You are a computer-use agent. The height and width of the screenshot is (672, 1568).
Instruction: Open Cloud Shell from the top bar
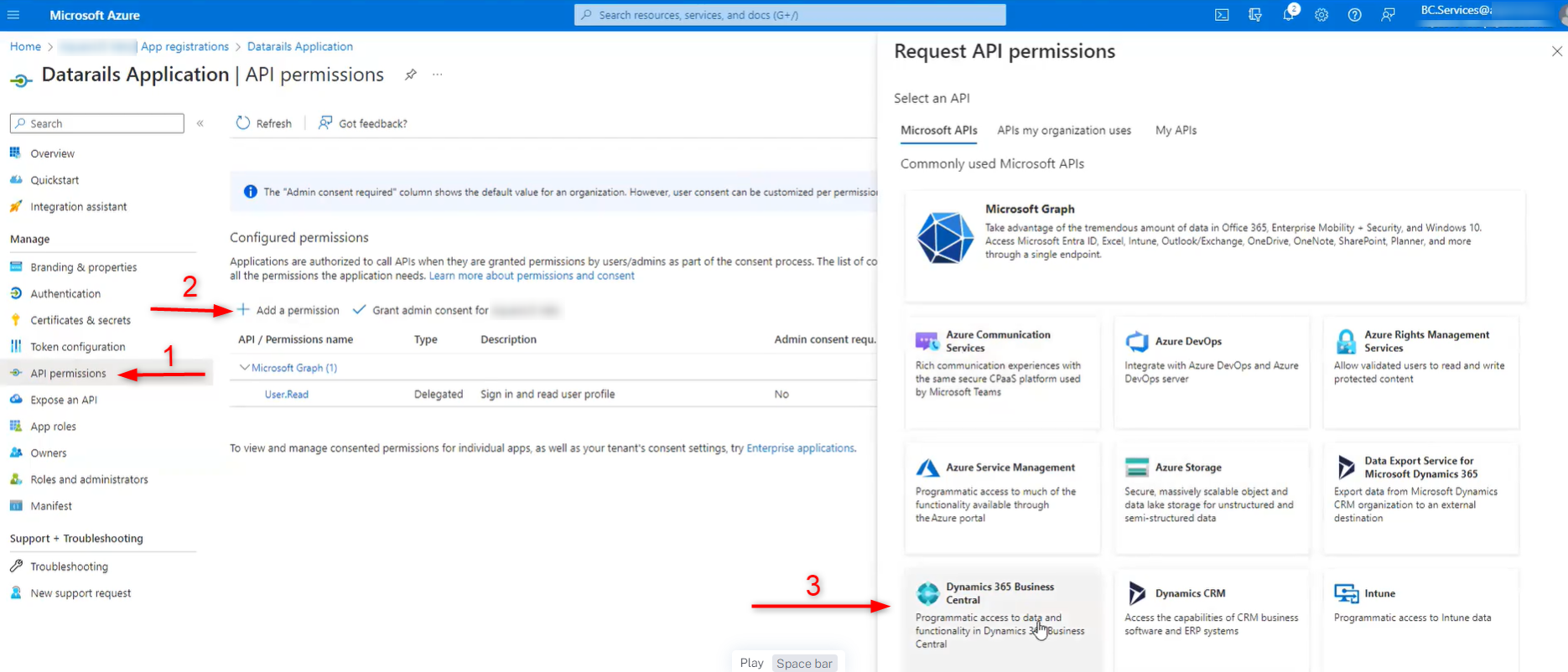pos(1222,15)
